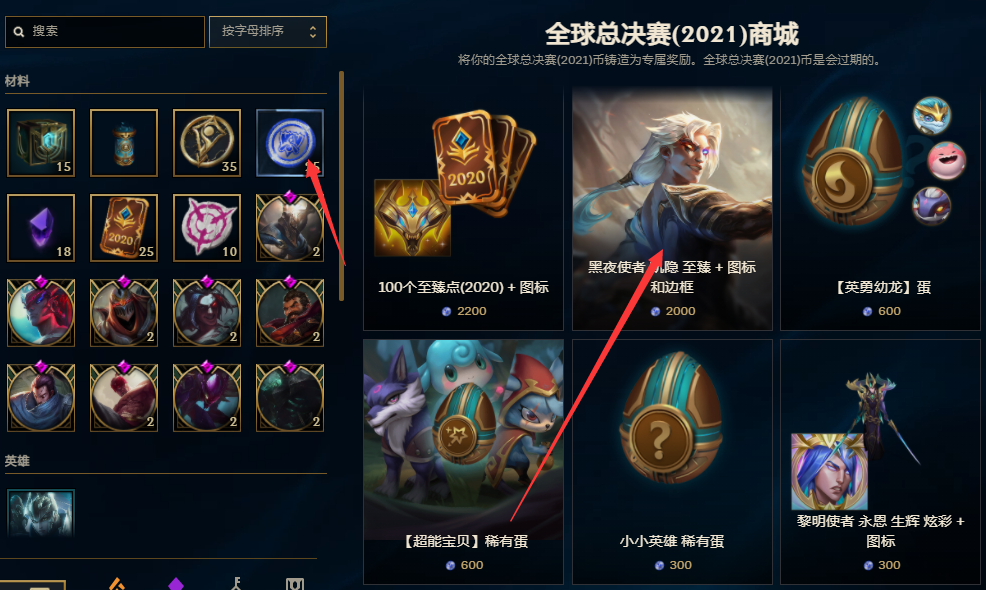Screen dimensions: 986x590
Task: Click inside the 搜索 search field
Action: coord(105,31)
